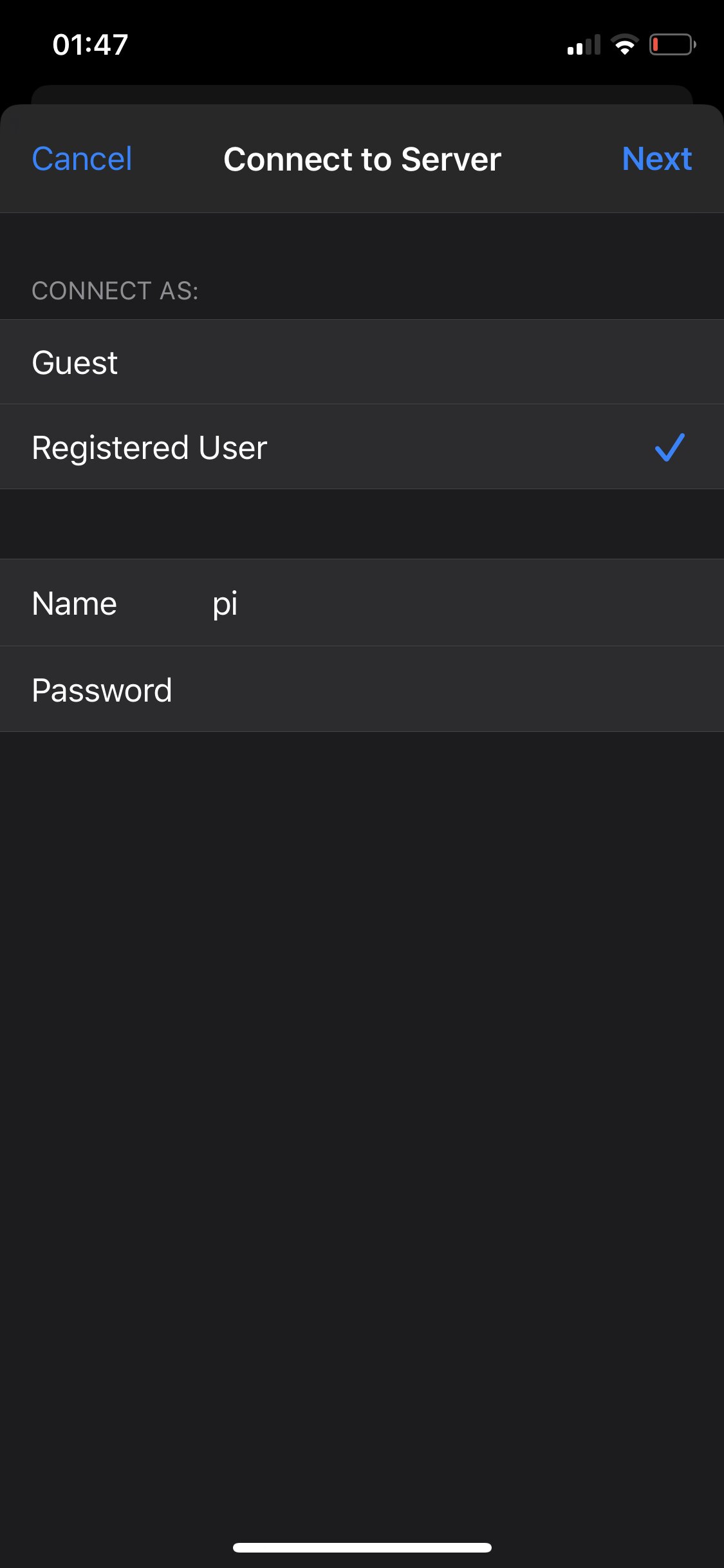The width and height of the screenshot is (724, 1568).
Task: Select the Registered User option
Action: pos(362,447)
